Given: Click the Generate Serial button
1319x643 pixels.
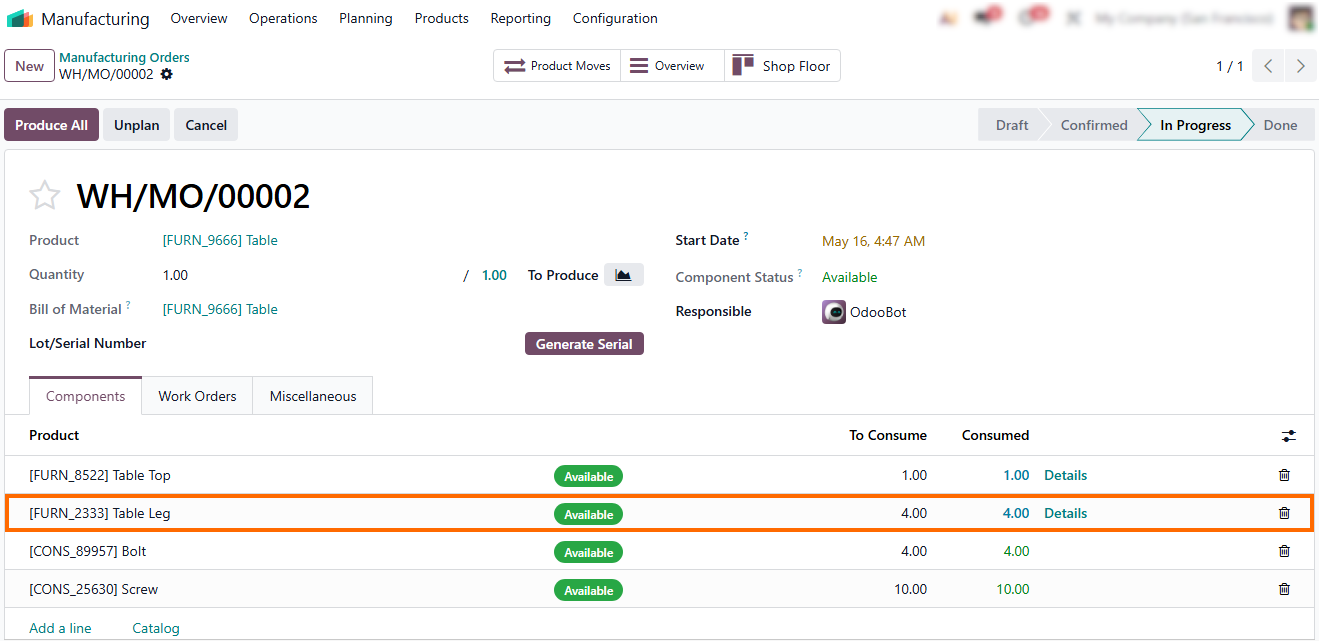Looking at the screenshot, I should click(584, 344).
